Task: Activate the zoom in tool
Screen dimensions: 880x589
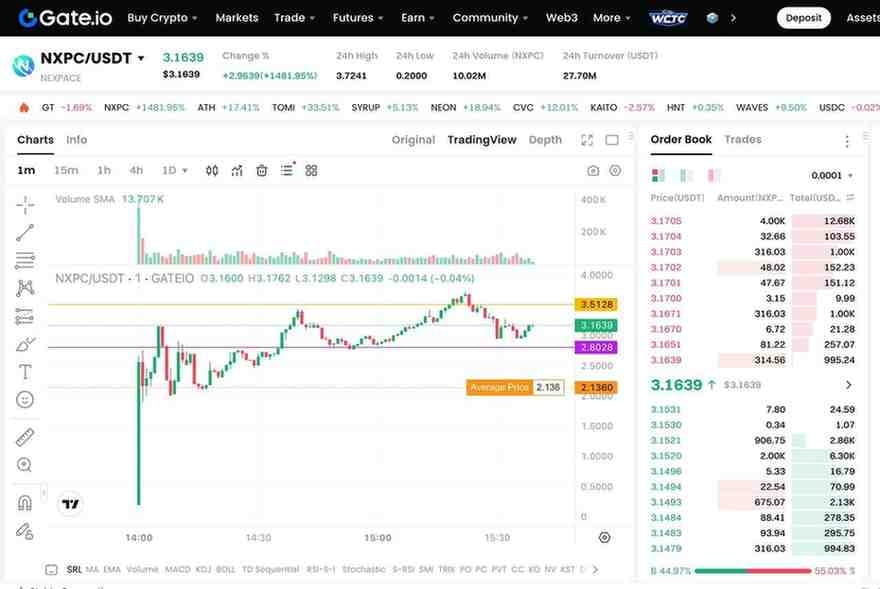Action: point(25,465)
